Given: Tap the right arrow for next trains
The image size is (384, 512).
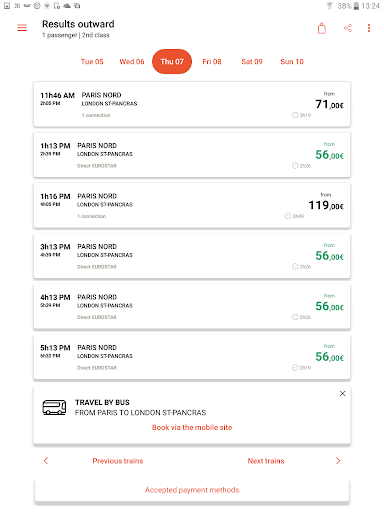Looking at the screenshot, I should [338, 461].
